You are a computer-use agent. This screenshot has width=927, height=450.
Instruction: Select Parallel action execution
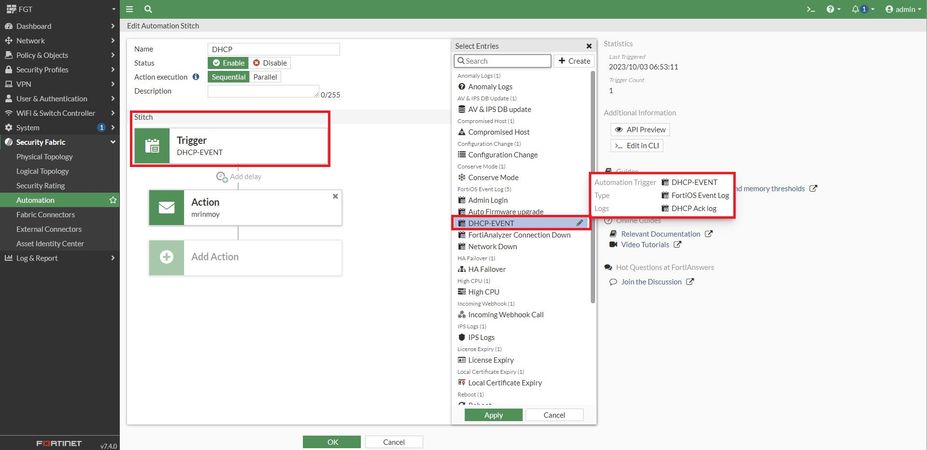point(265,77)
